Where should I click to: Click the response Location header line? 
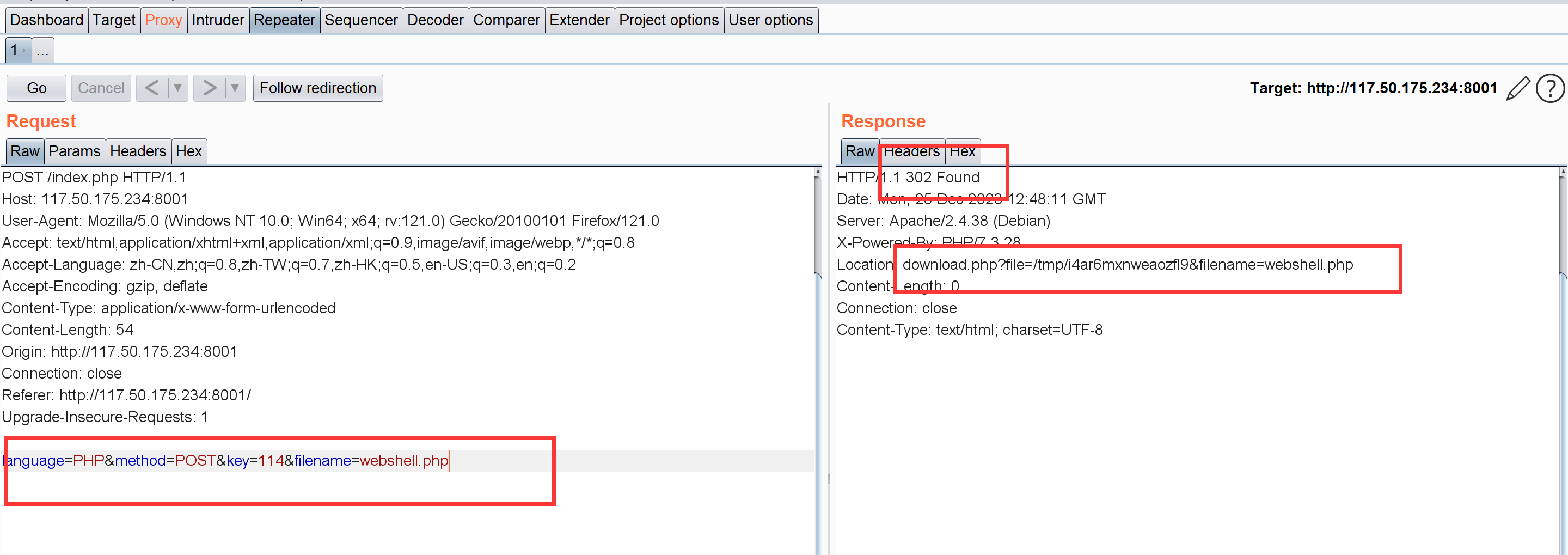[1095, 264]
